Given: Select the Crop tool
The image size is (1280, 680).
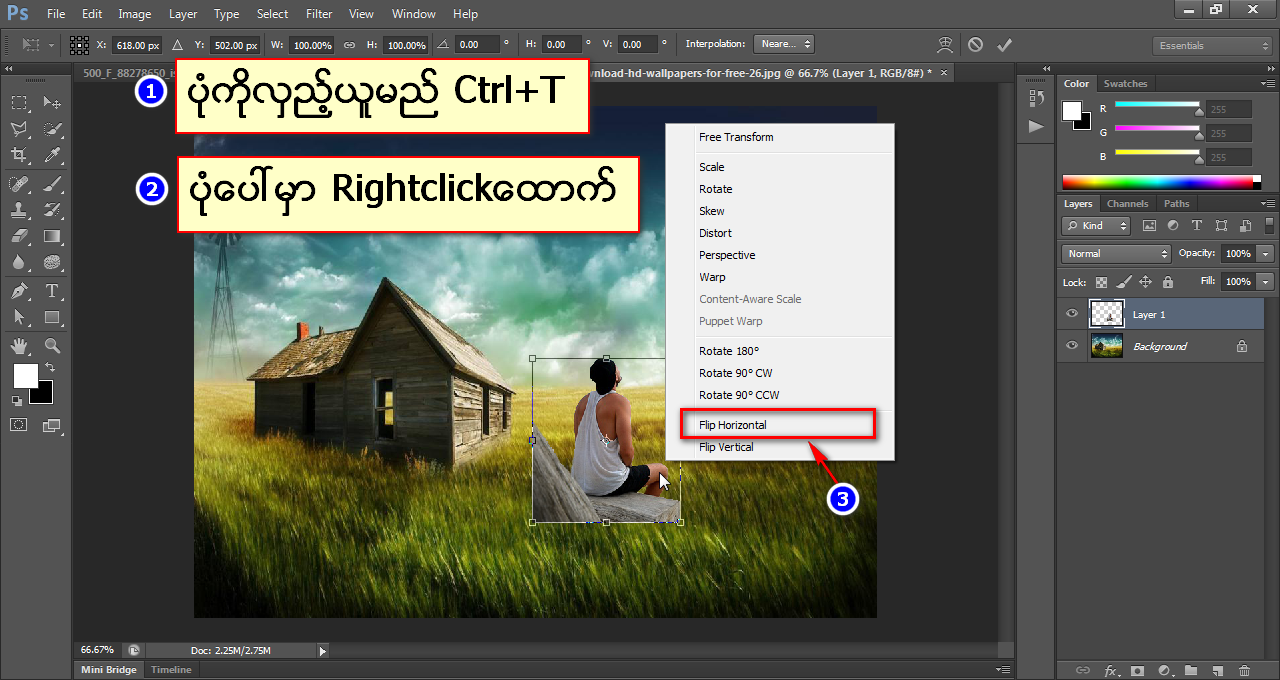Looking at the screenshot, I should point(19,155).
